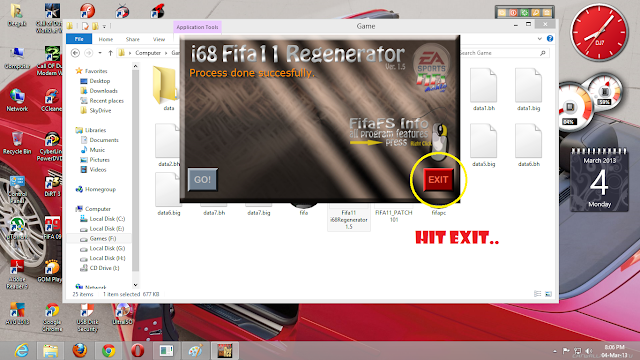Viewport: 640px width, 360px height.
Task: Show hidden tray icons arrow
Action: (x=555, y=351)
